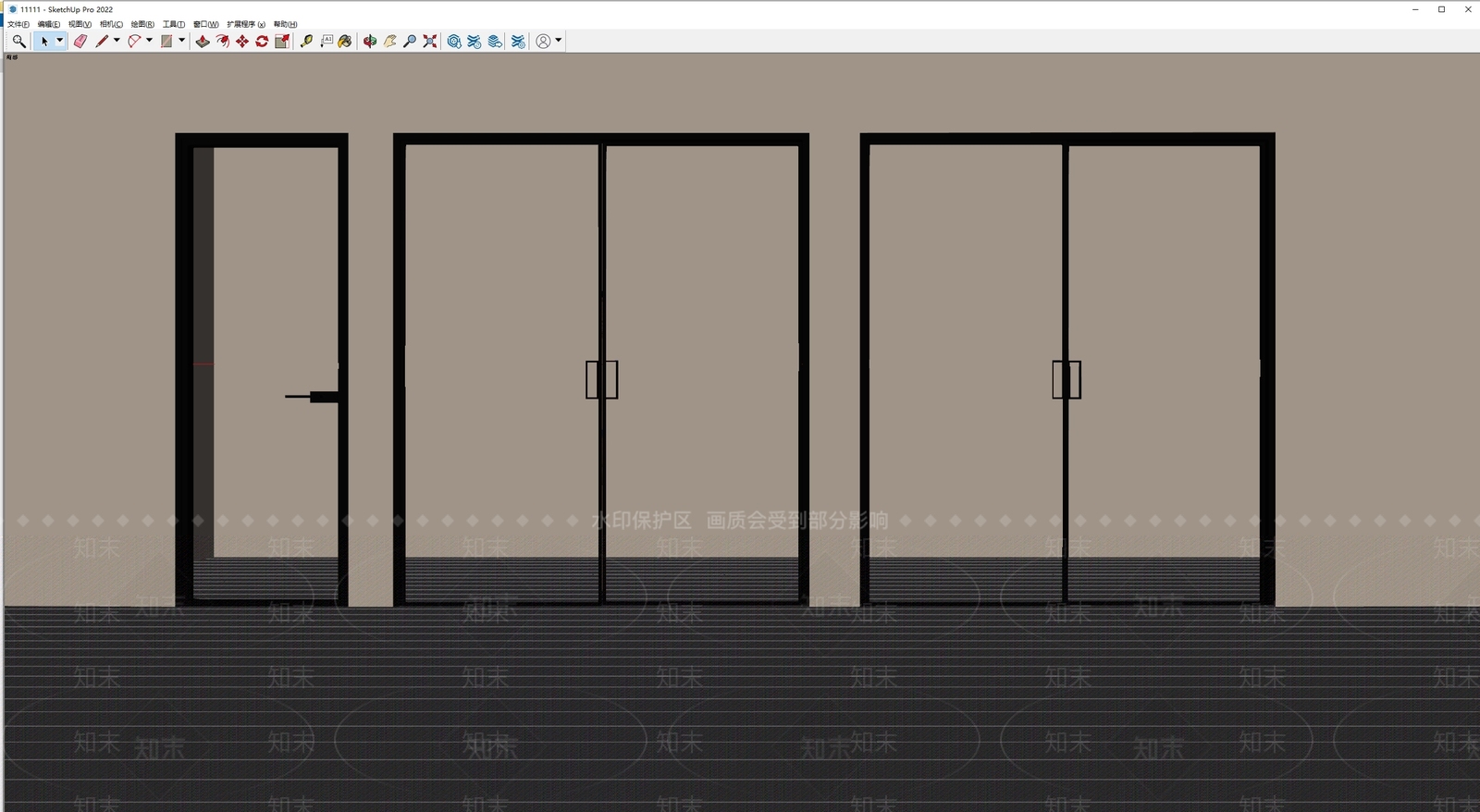Click Send to LayOut icon

point(495,41)
